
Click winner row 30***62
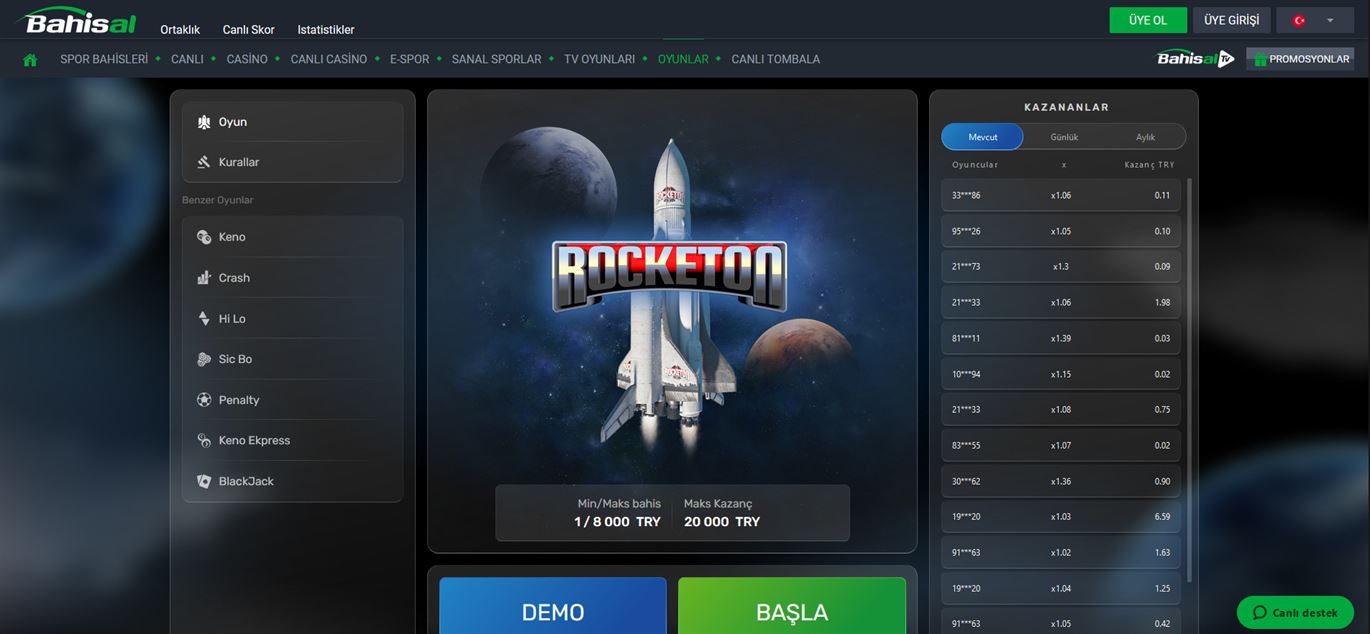1061,481
